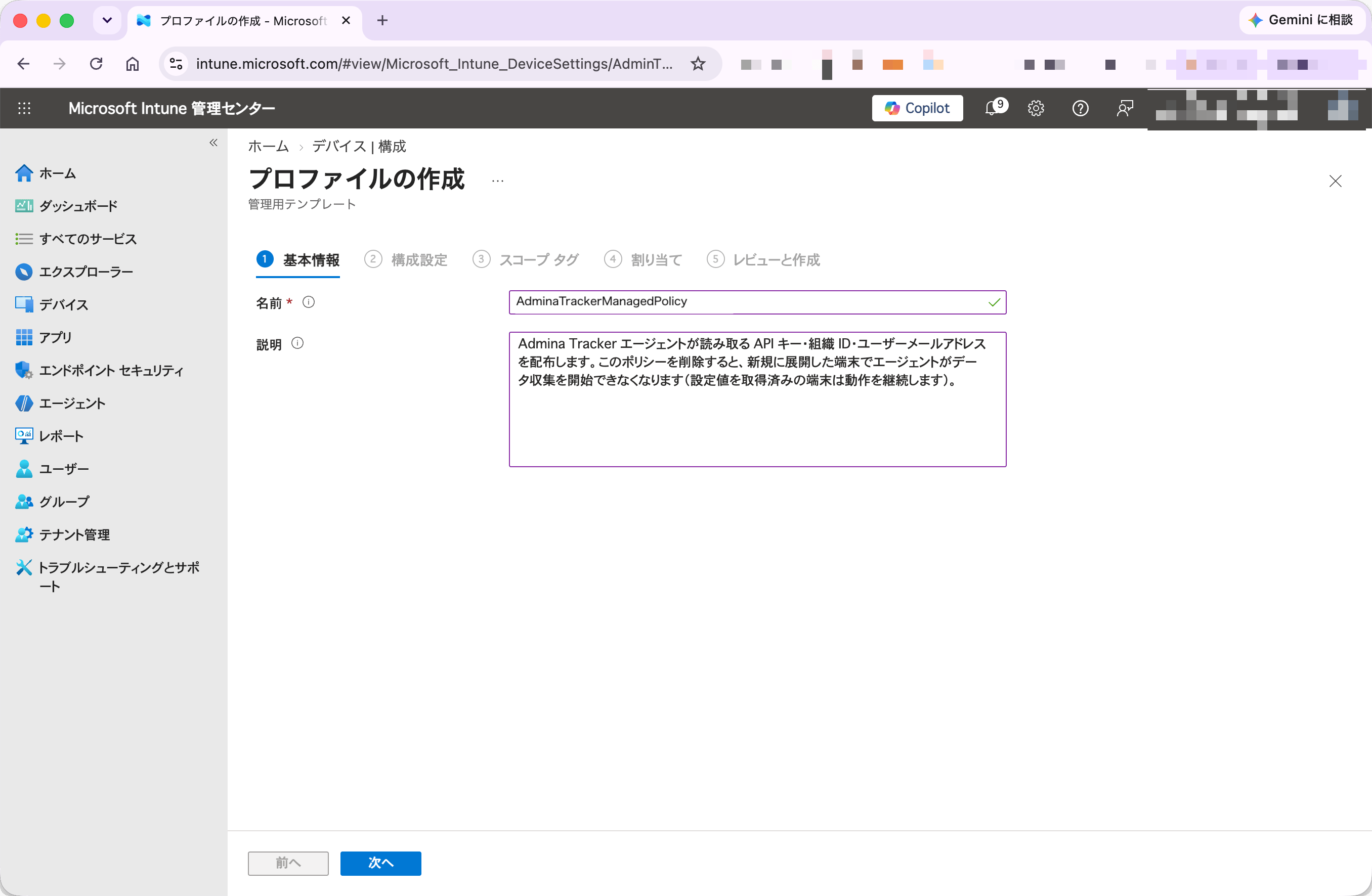Show info tooltip next to 名前 label
The height and width of the screenshot is (896, 1372).
[309, 302]
